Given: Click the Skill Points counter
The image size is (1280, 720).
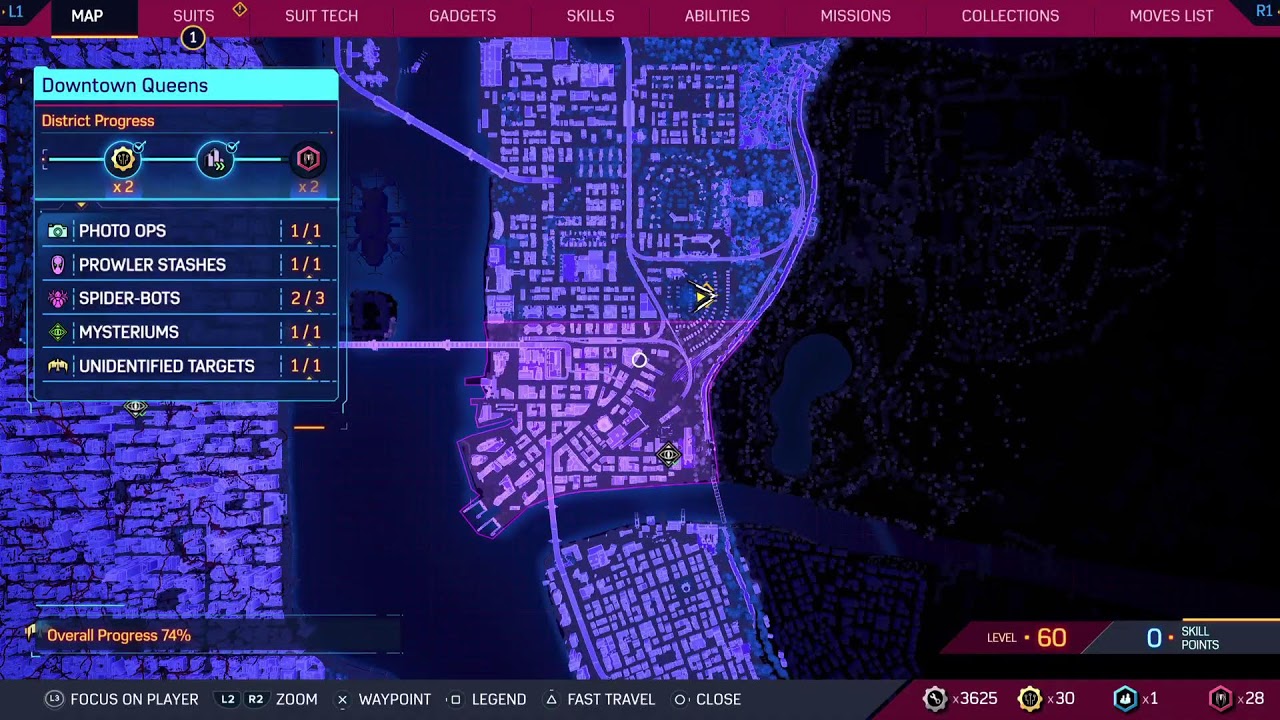Looking at the screenshot, I should coord(1182,638).
